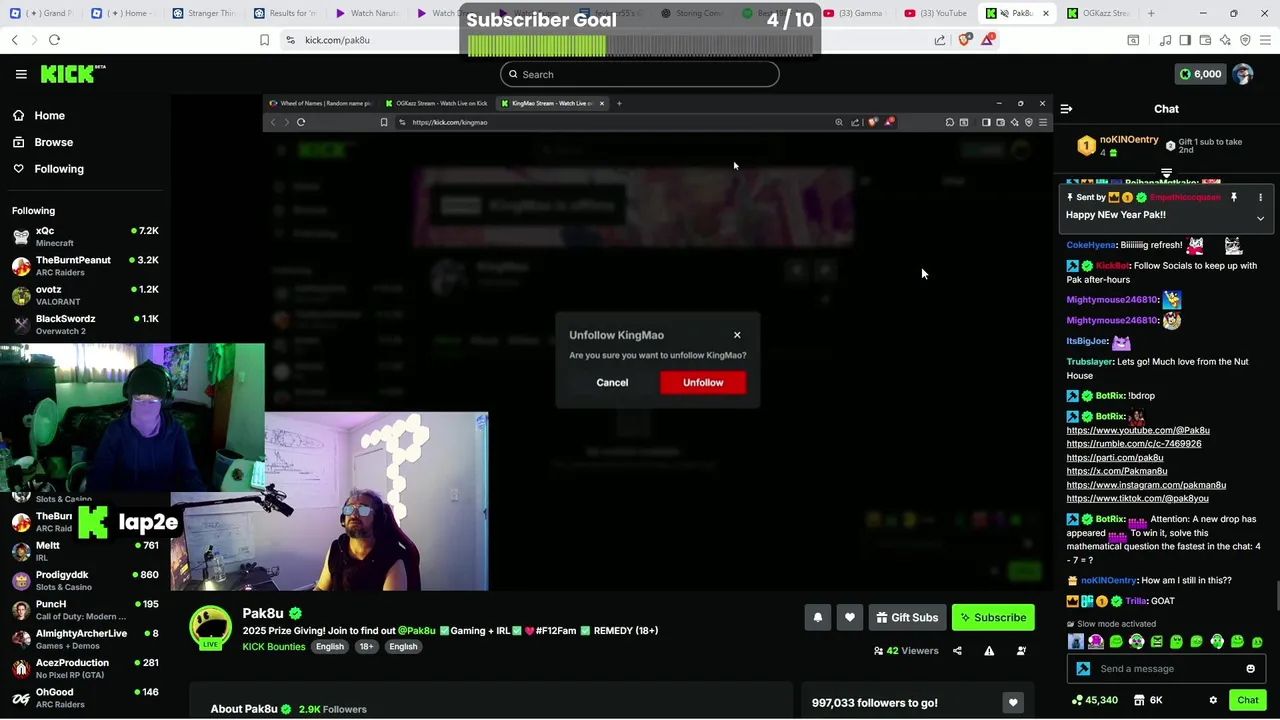Focus the Kick Search box
Screen dimensions: 1280x720
click(640, 74)
